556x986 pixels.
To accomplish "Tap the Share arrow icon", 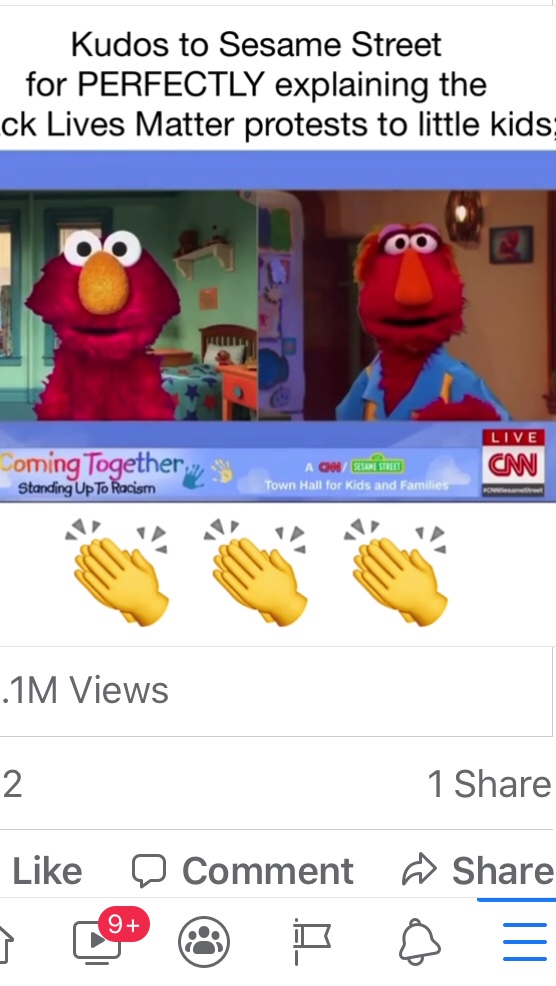I will tap(419, 869).
